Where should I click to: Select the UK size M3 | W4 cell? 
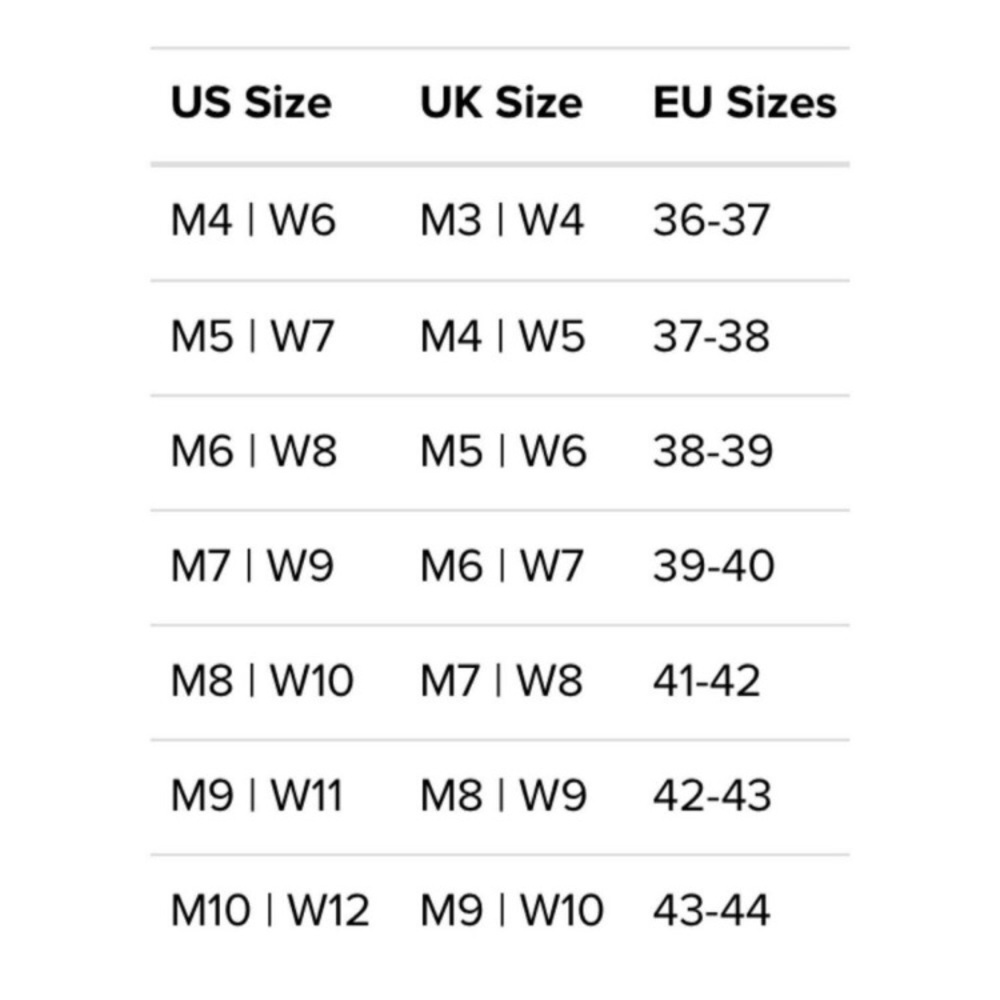coord(502,221)
